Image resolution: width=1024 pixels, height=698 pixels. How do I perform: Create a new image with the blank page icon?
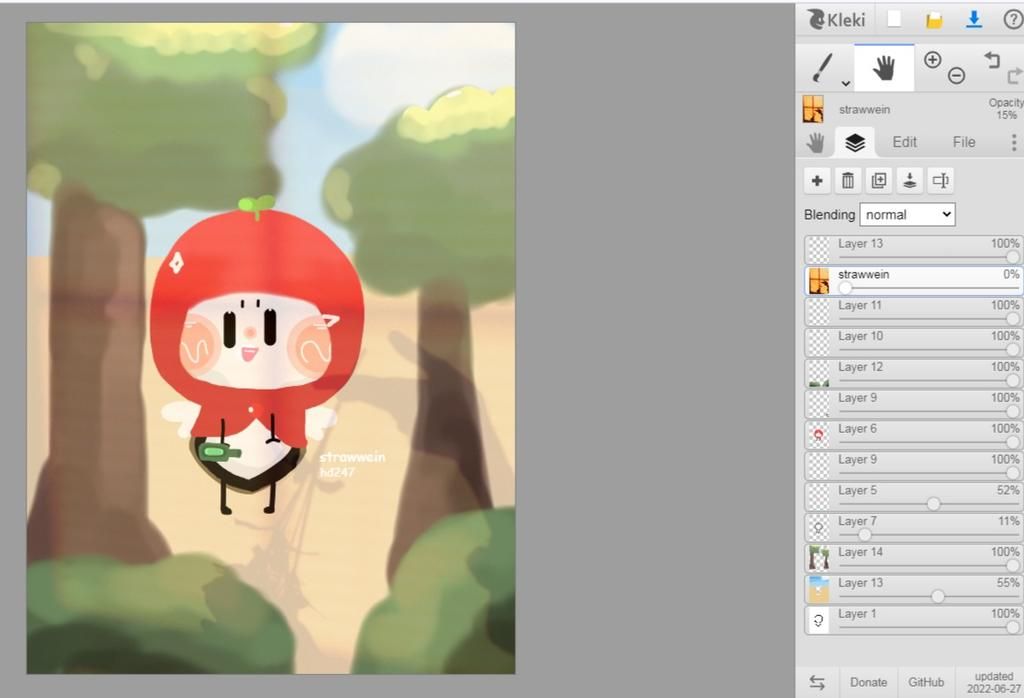894,20
